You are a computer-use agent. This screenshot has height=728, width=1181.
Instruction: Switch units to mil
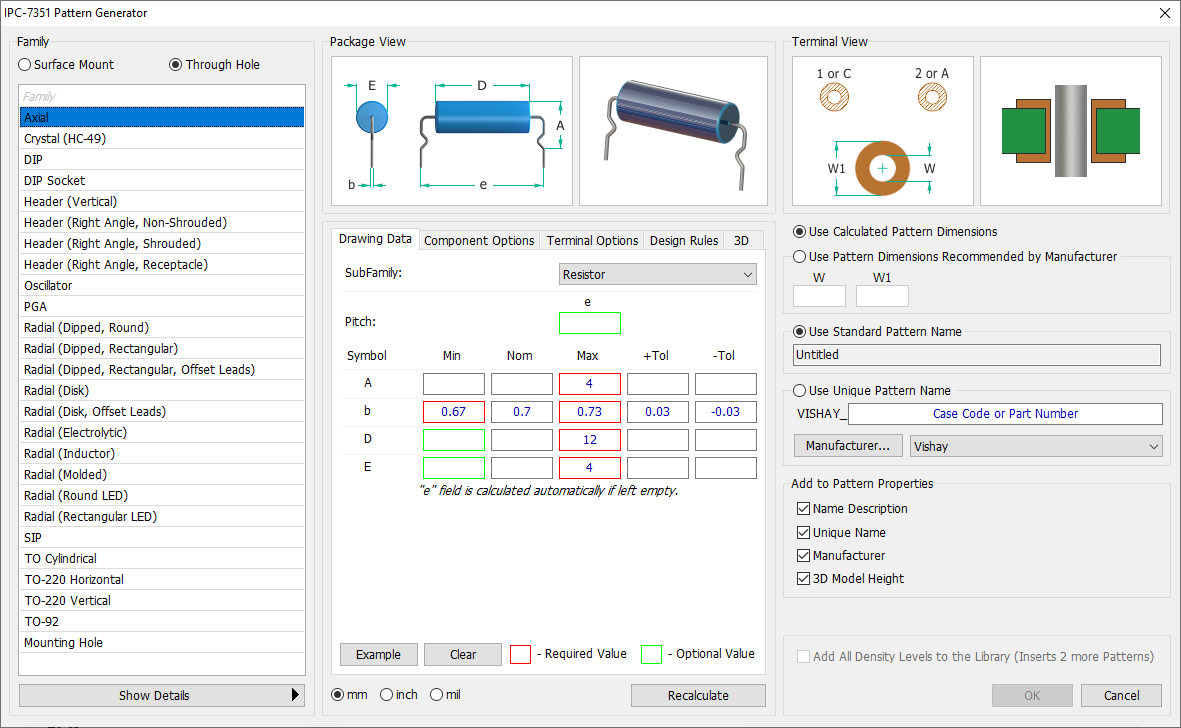click(x=436, y=694)
